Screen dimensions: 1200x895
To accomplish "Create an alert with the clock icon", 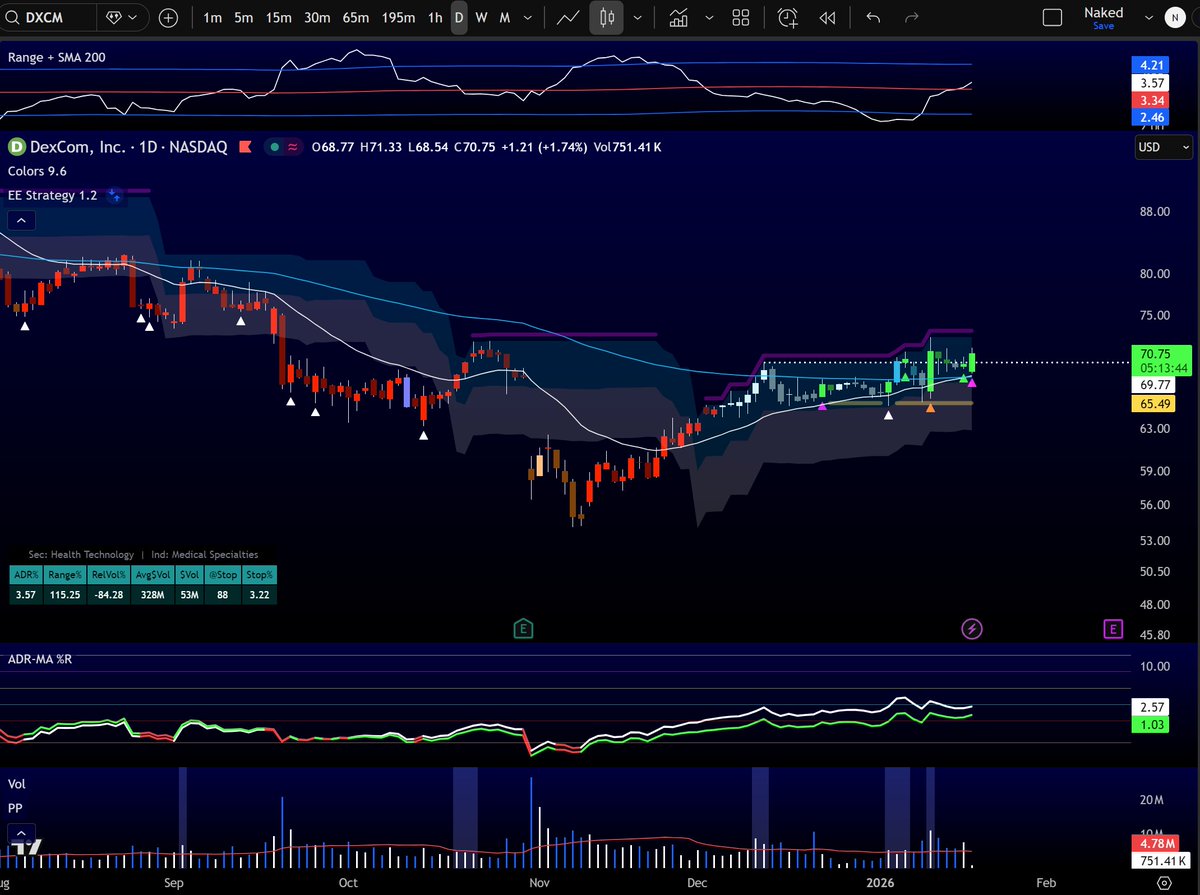I will click(x=788, y=17).
